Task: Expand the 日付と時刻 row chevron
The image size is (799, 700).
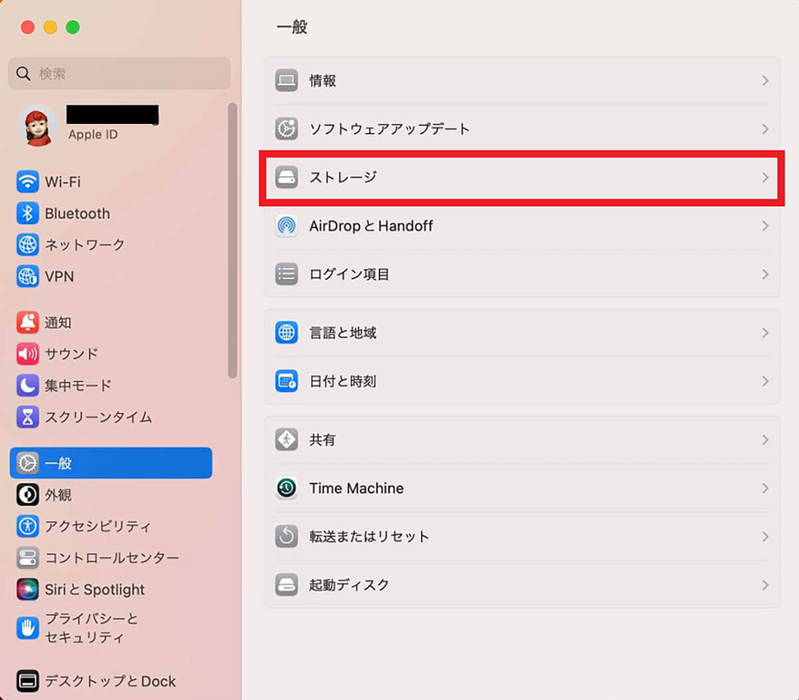Action: pyautogui.click(x=765, y=381)
